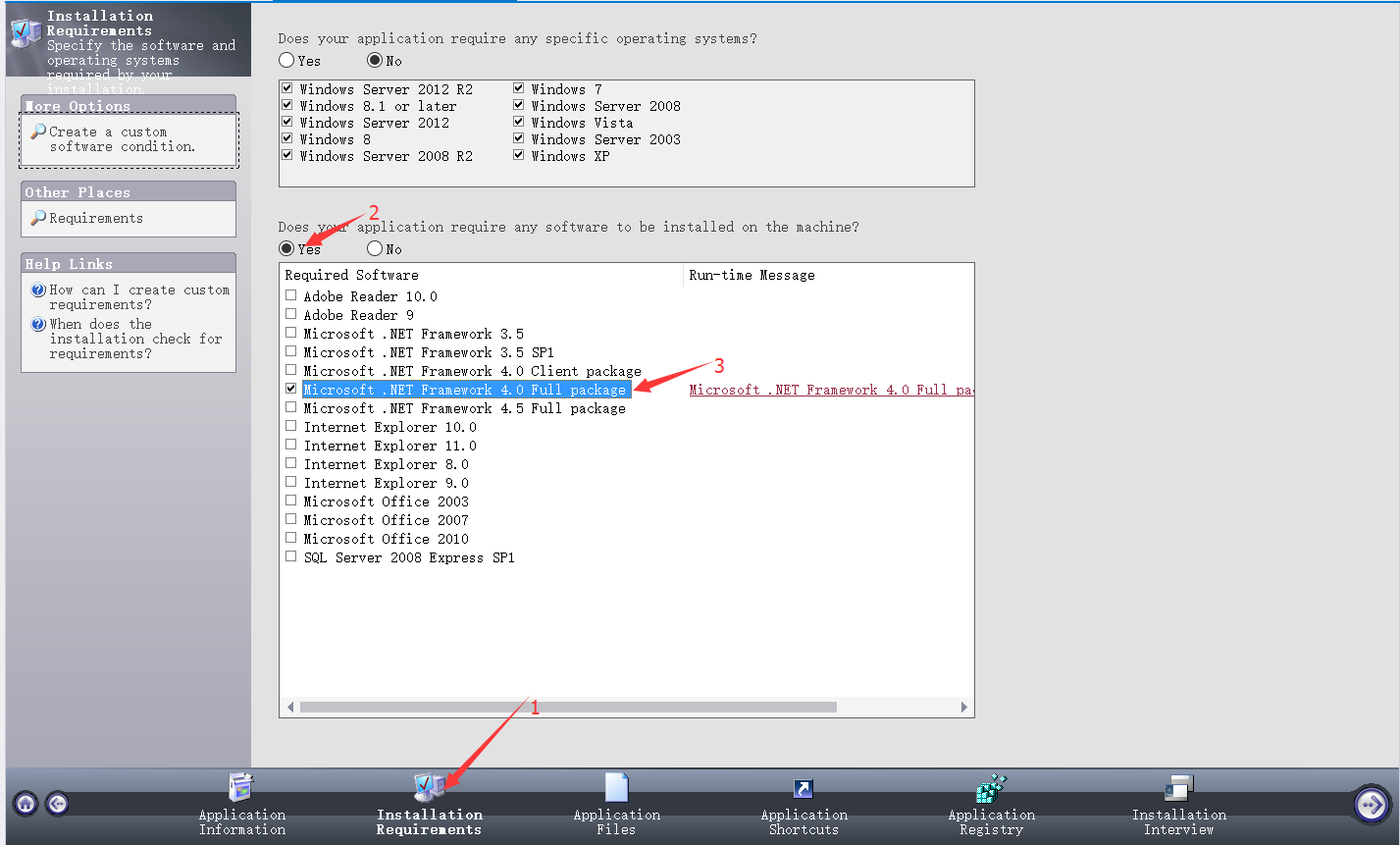The image size is (1400, 845).
Task: Check Internet Explorer 11.0
Action: pyautogui.click(x=291, y=445)
